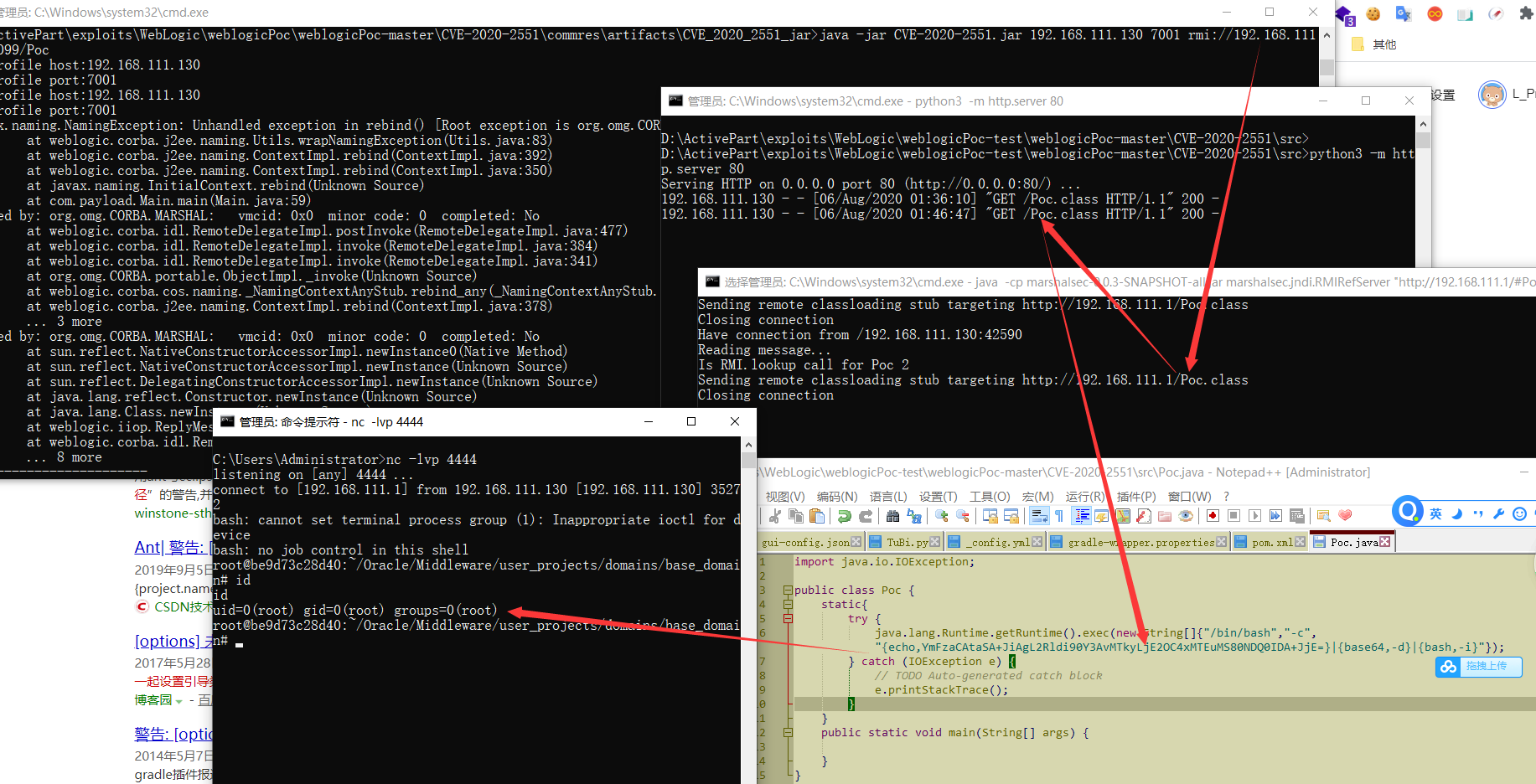Viewport: 1536px width, 784px height.
Task: Toggle IME moon half-width mode
Action: (x=1456, y=513)
